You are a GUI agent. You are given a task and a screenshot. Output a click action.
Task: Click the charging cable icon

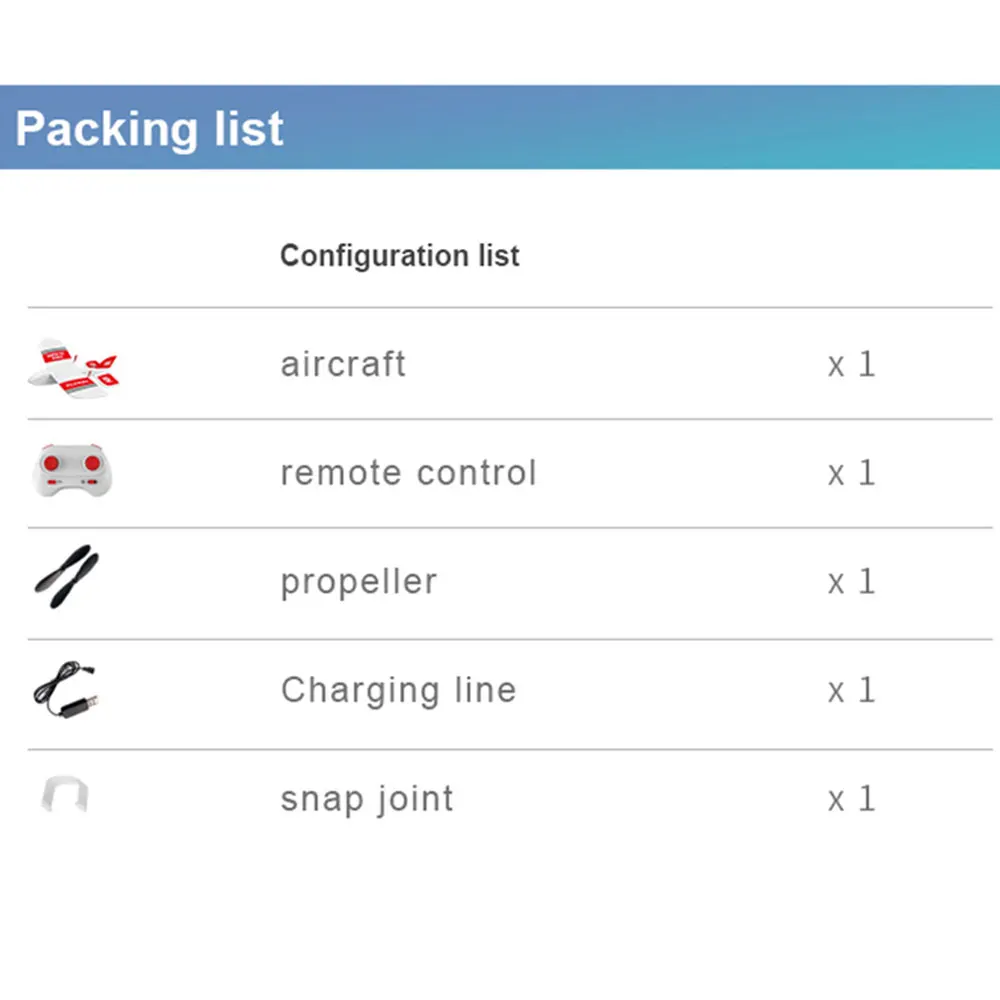(x=66, y=690)
